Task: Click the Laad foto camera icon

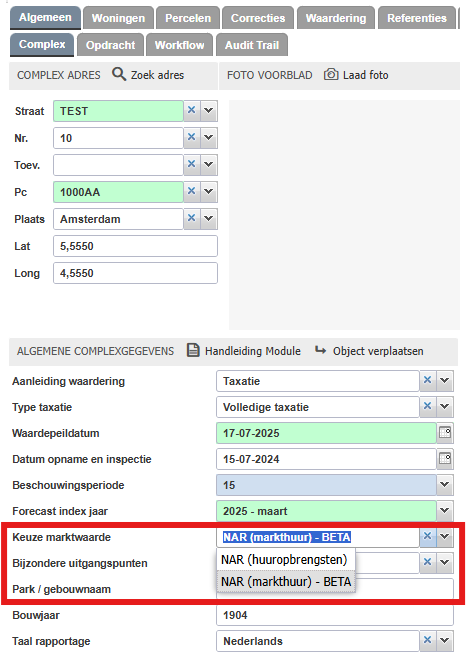Action: coord(331,75)
